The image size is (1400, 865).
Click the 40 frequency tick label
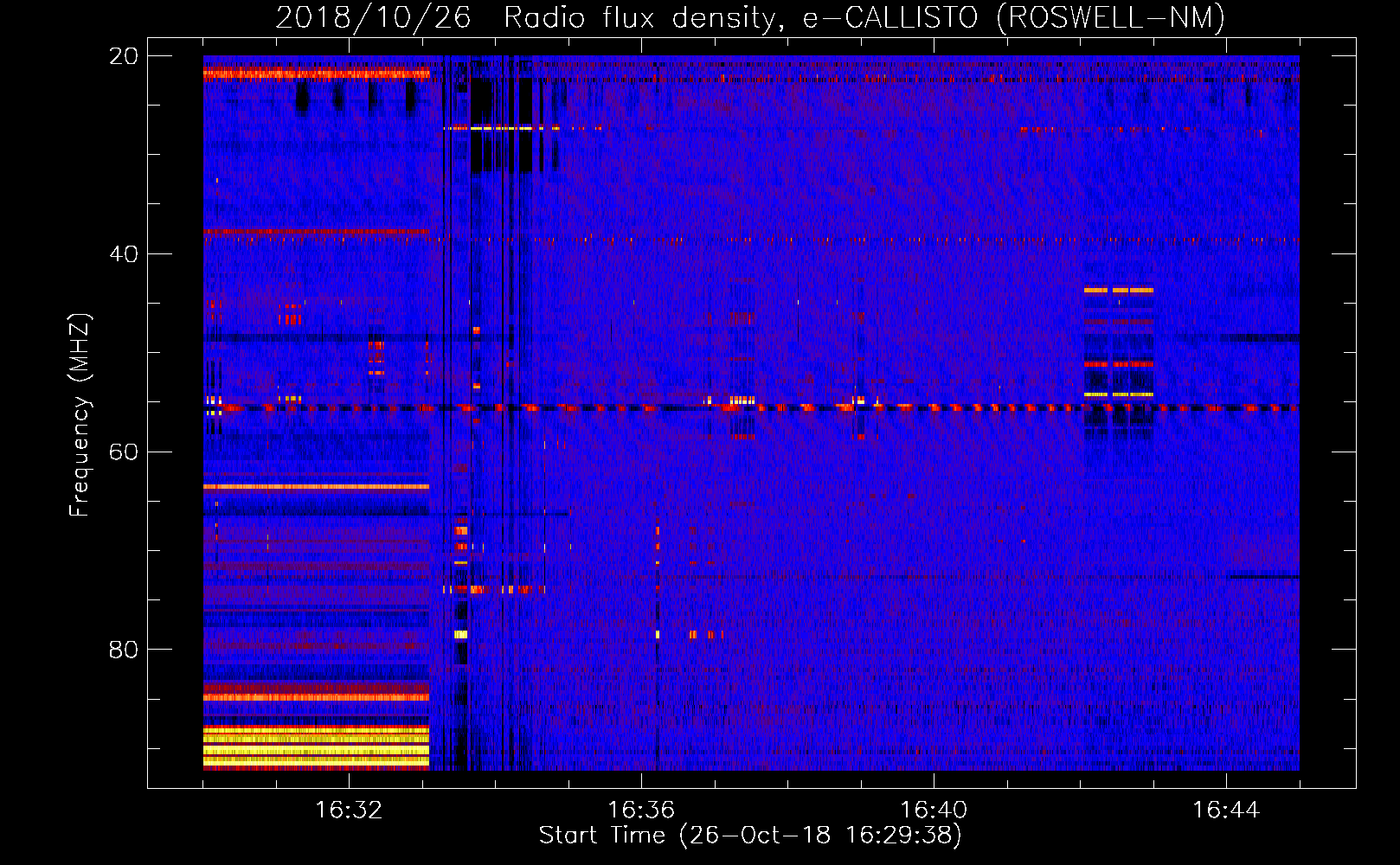(123, 254)
